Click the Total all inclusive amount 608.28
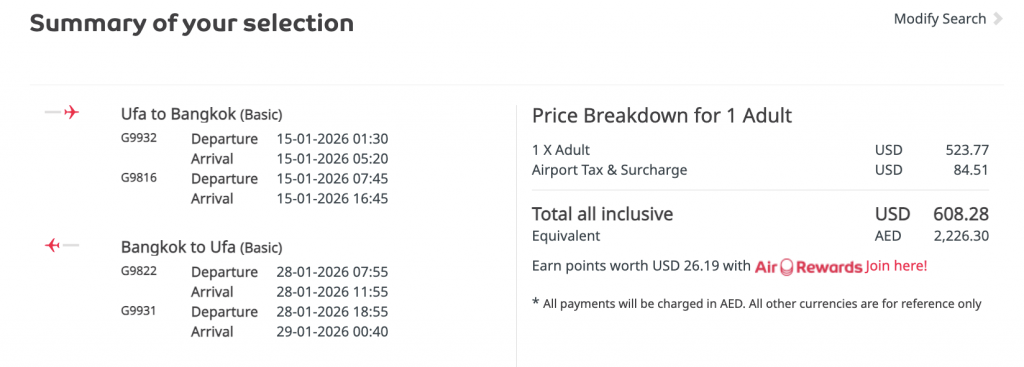Image resolution: width=1024 pixels, height=367 pixels. [x=961, y=214]
